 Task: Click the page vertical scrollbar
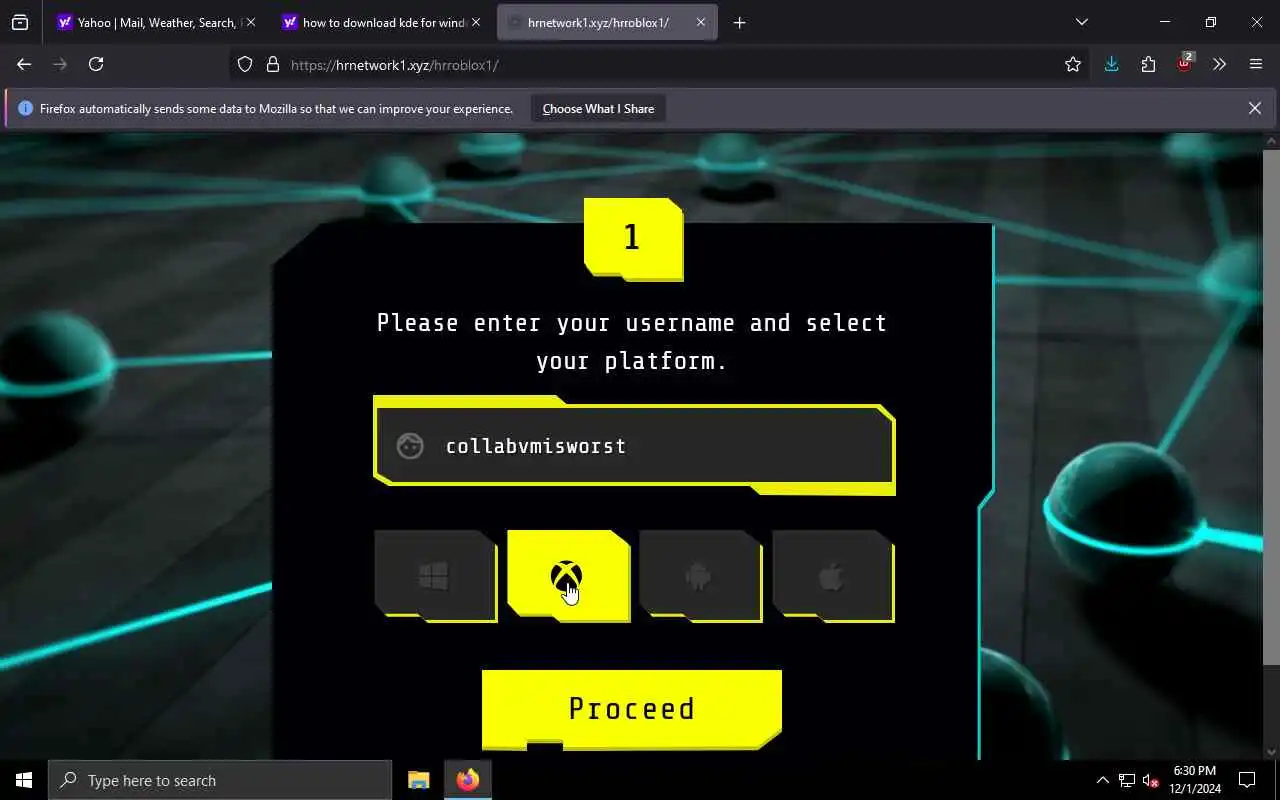coord(1271,405)
